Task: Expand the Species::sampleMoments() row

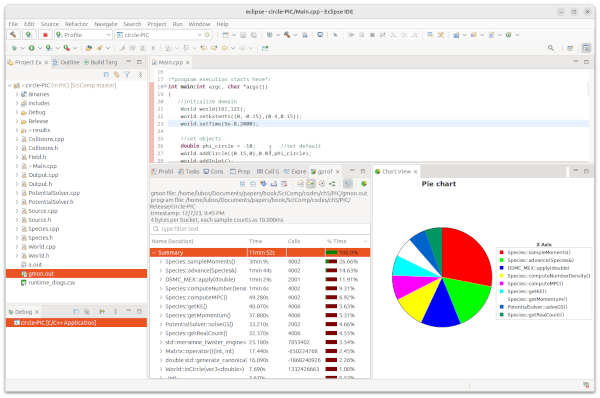Action: [161, 262]
